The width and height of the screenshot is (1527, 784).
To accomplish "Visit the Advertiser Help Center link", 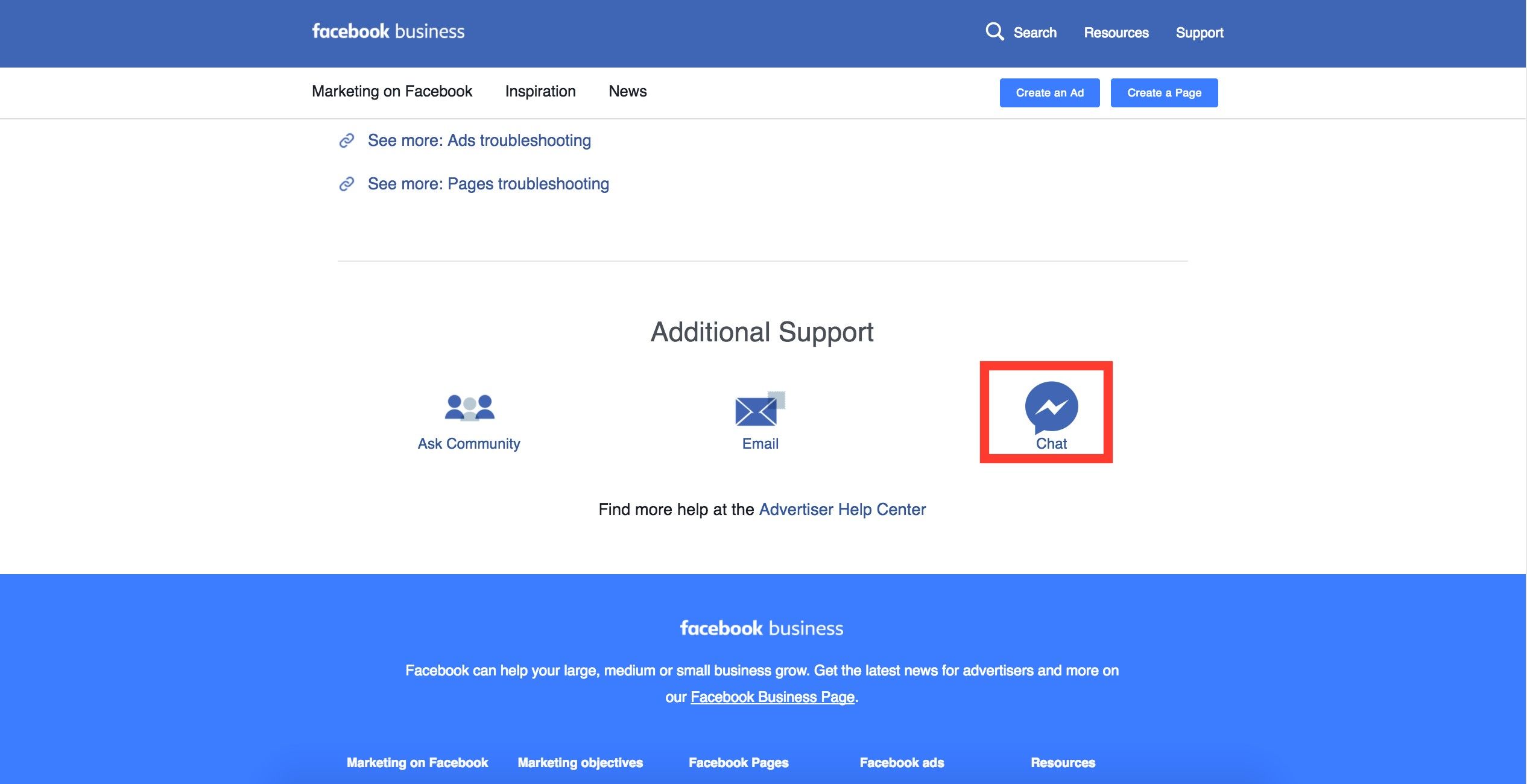I will (x=842, y=510).
